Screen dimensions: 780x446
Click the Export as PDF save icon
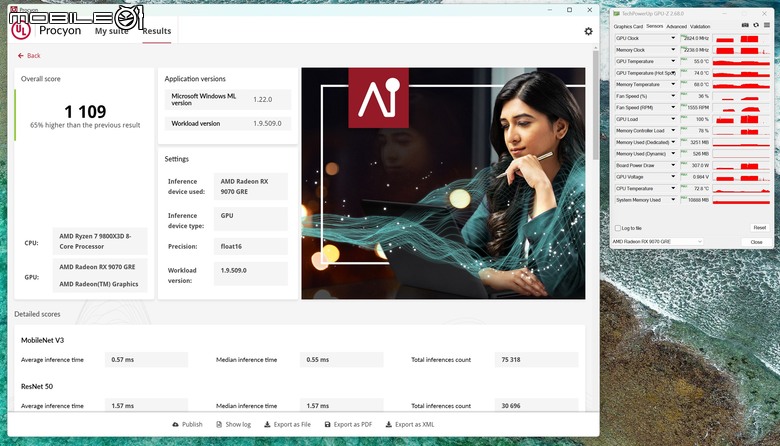pyautogui.click(x=327, y=425)
